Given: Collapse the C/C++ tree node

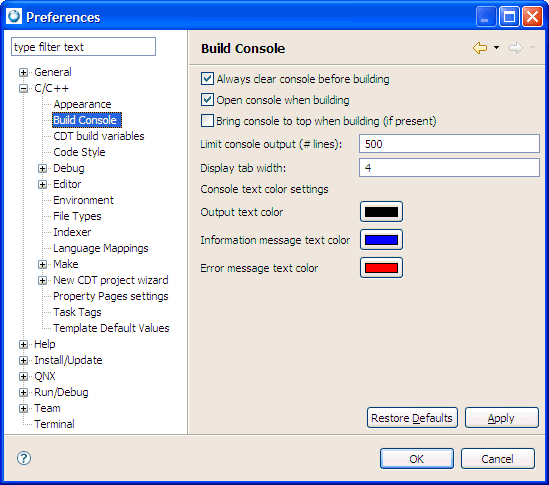Looking at the screenshot, I should 23,89.
